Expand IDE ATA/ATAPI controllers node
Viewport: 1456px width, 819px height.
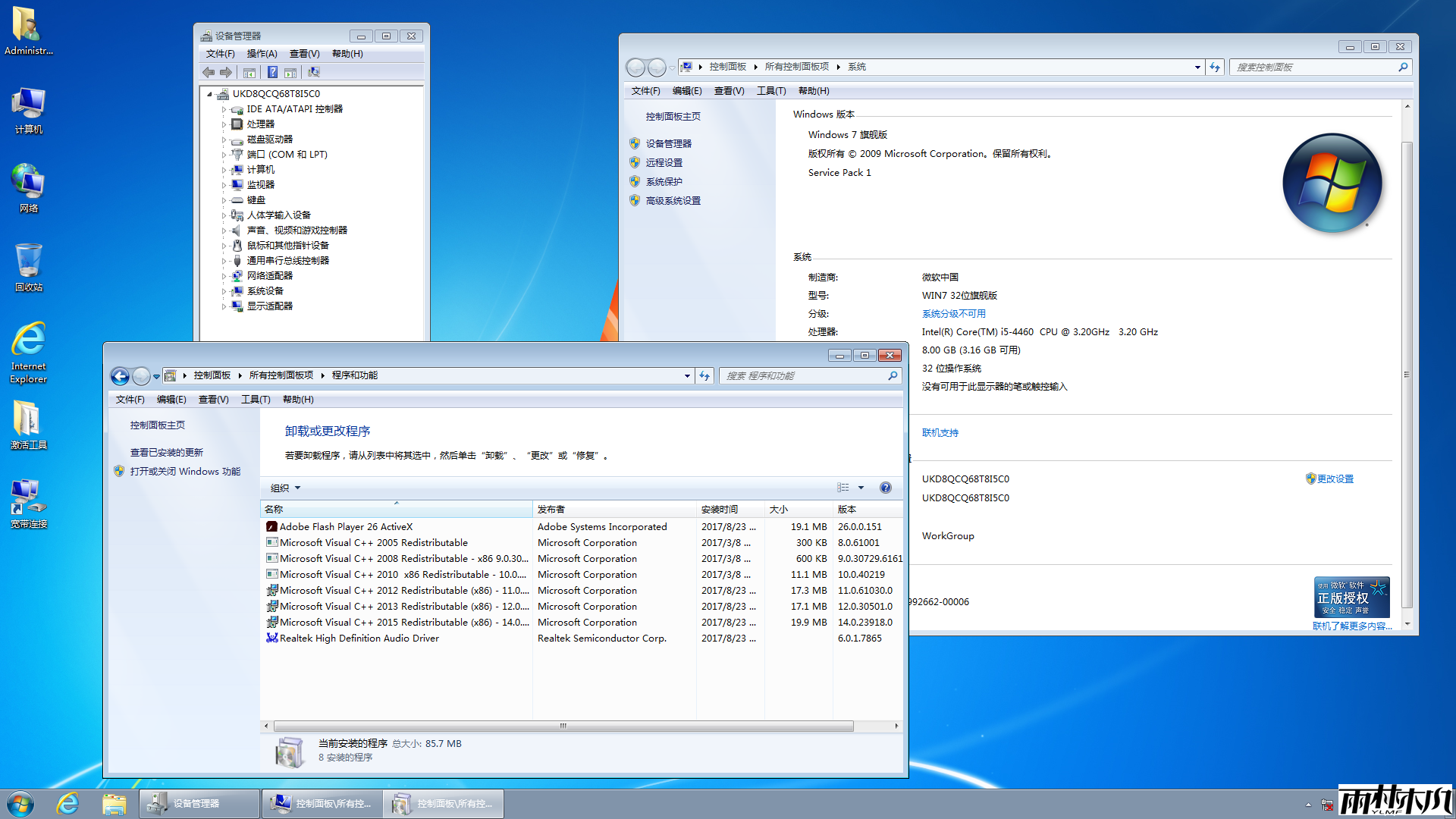224,109
